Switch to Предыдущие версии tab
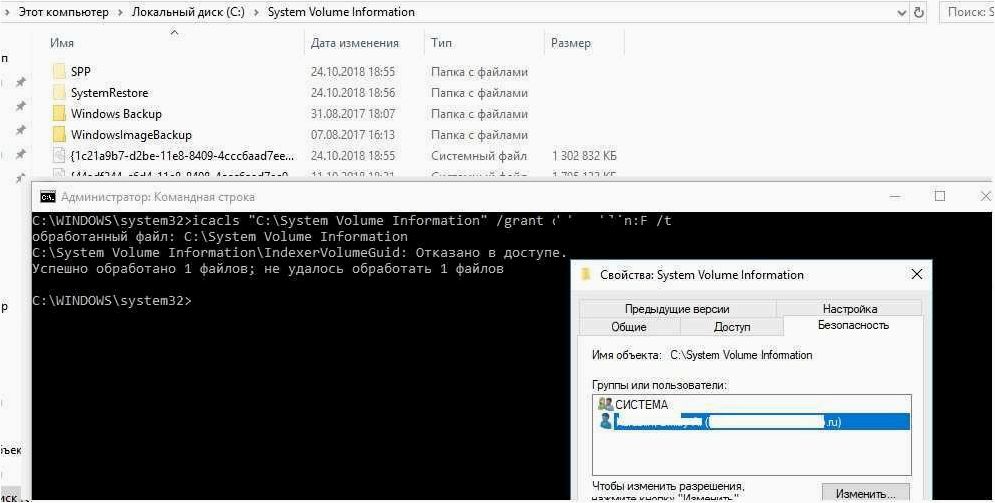995x503 pixels. [x=677, y=309]
